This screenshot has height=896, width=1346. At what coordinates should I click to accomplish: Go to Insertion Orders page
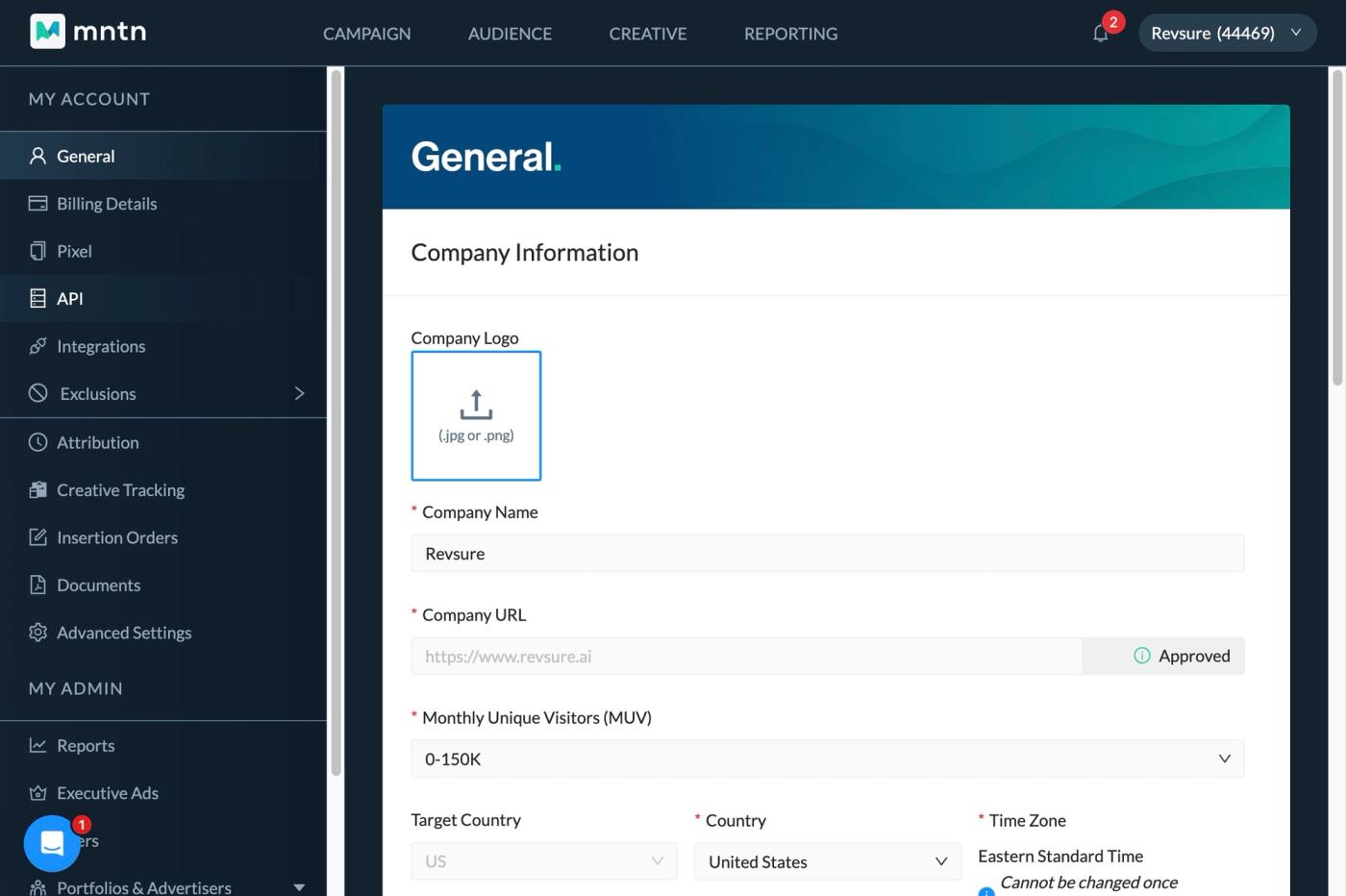coord(163,537)
